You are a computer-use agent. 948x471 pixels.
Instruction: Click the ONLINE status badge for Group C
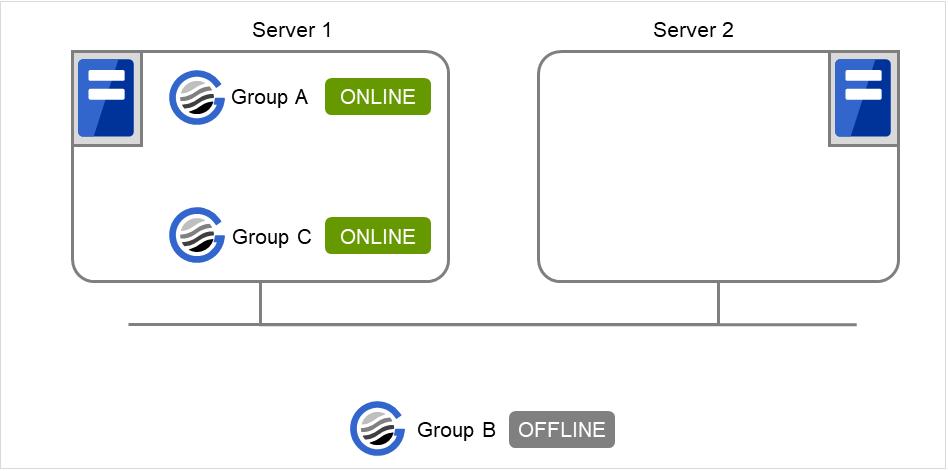click(x=378, y=236)
